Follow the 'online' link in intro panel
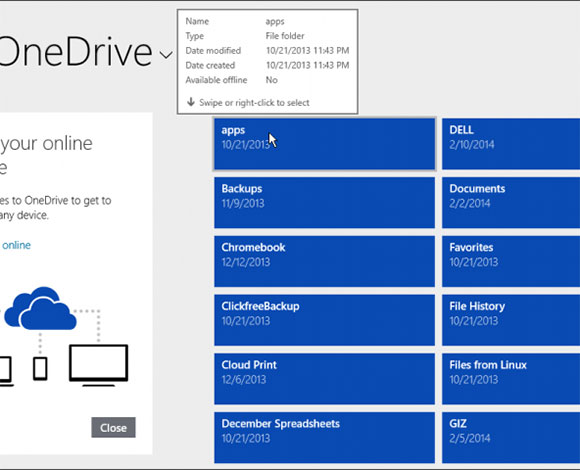 click(16, 245)
